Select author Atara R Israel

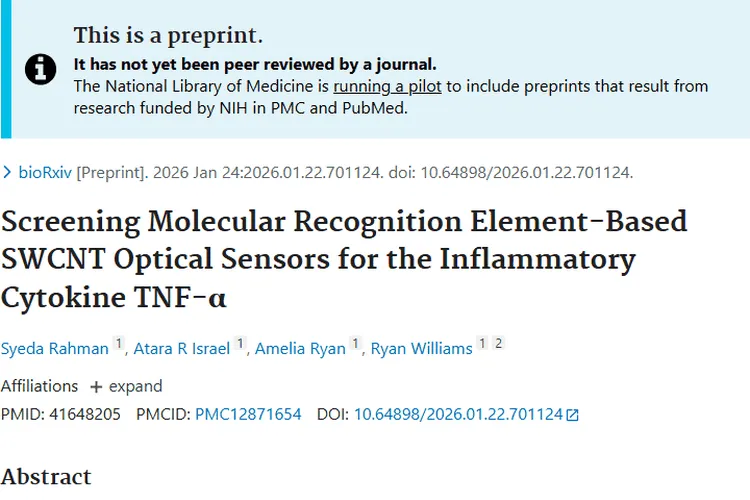pos(181,348)
